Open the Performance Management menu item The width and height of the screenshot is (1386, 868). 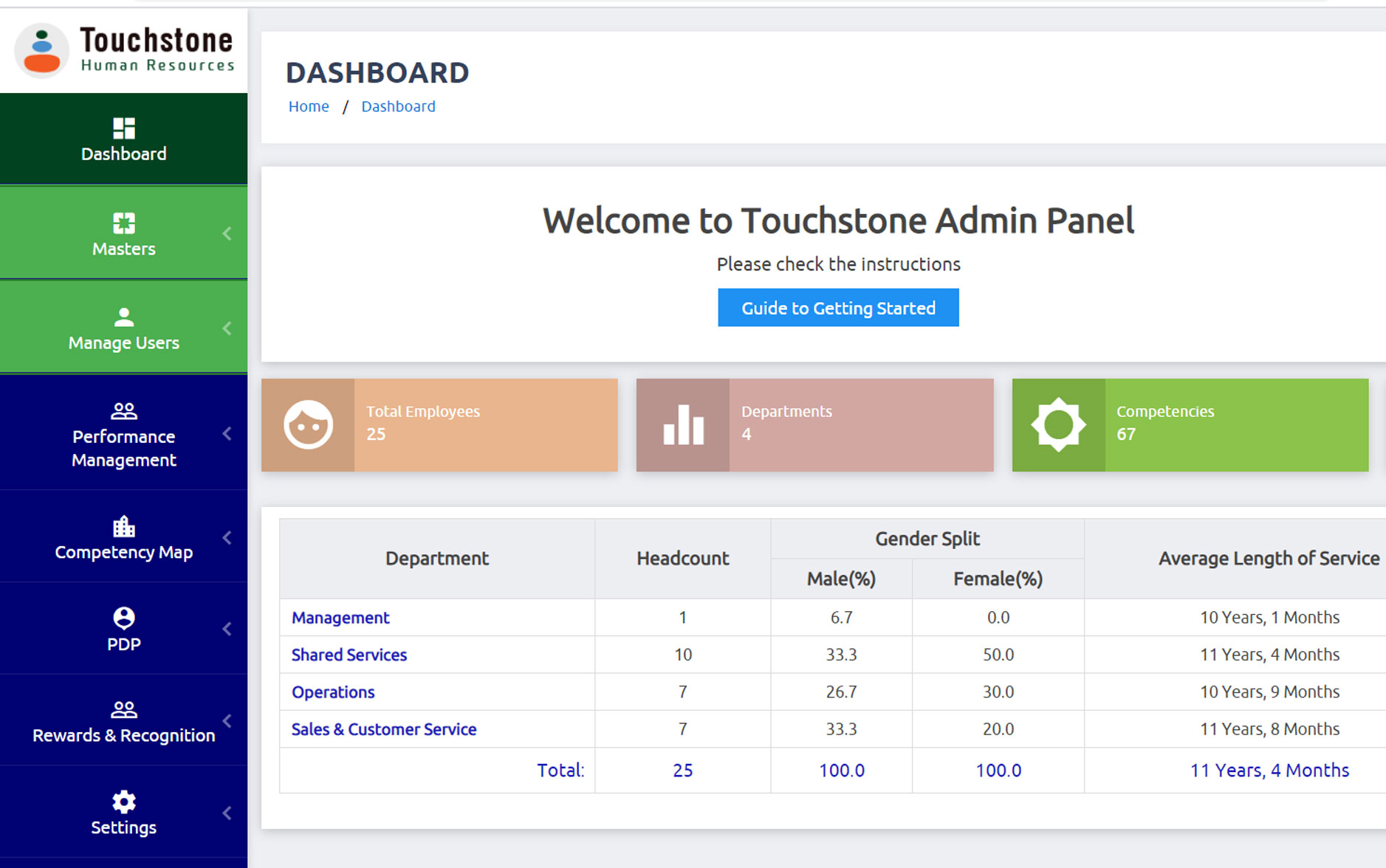pyautogui.click(x=123, y=448)
